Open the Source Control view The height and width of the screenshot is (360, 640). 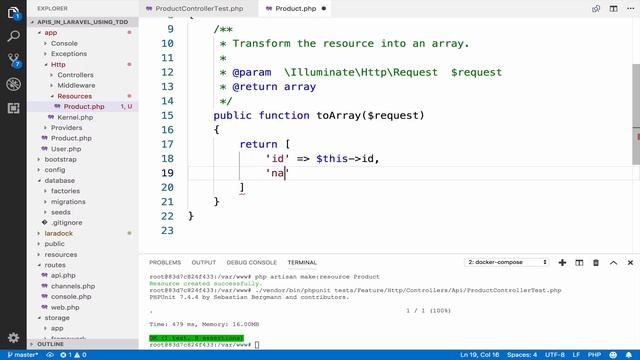click(x=14, y=60)
